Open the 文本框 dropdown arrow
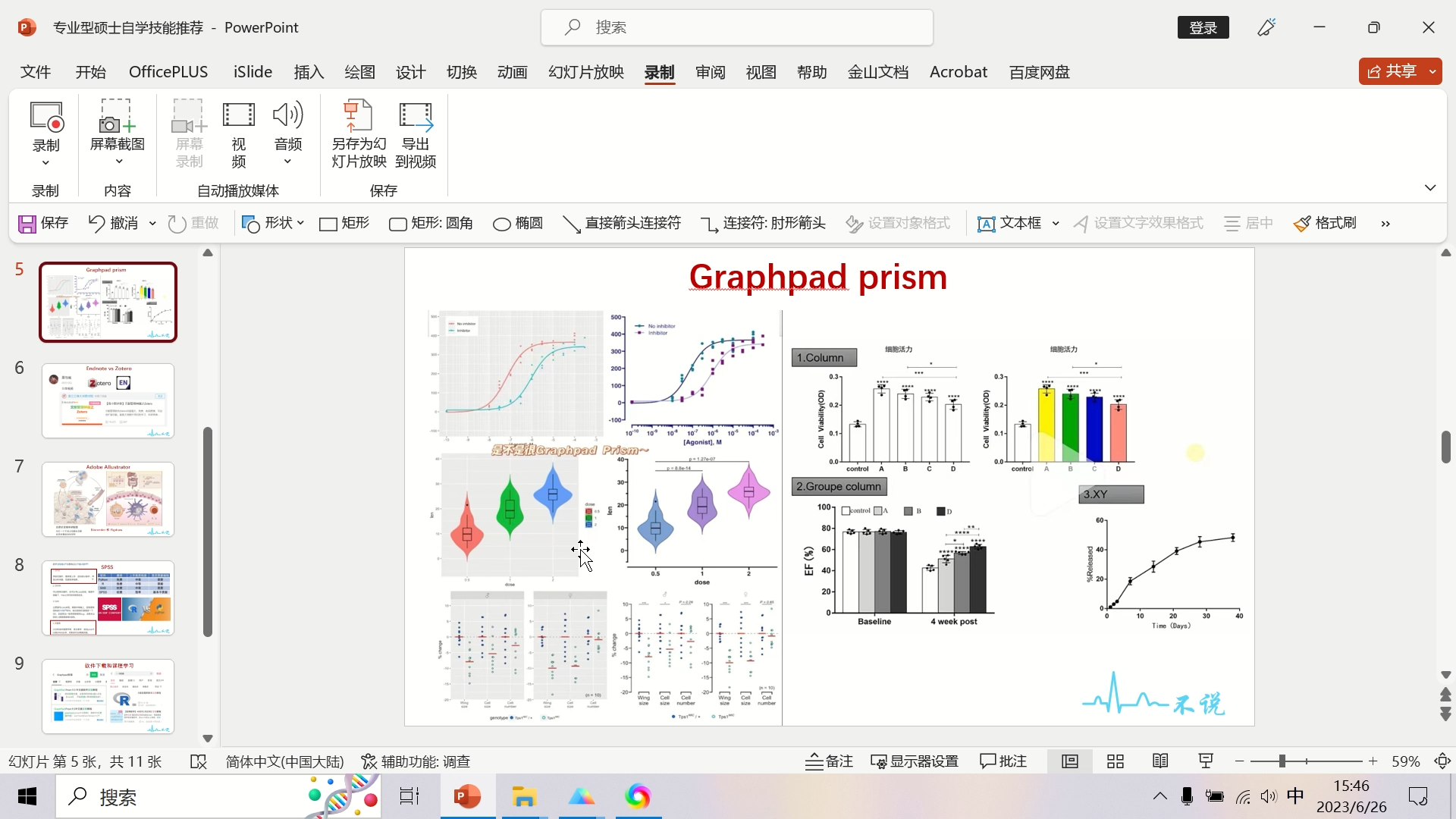The image size is (1456, 819). 1056,224
